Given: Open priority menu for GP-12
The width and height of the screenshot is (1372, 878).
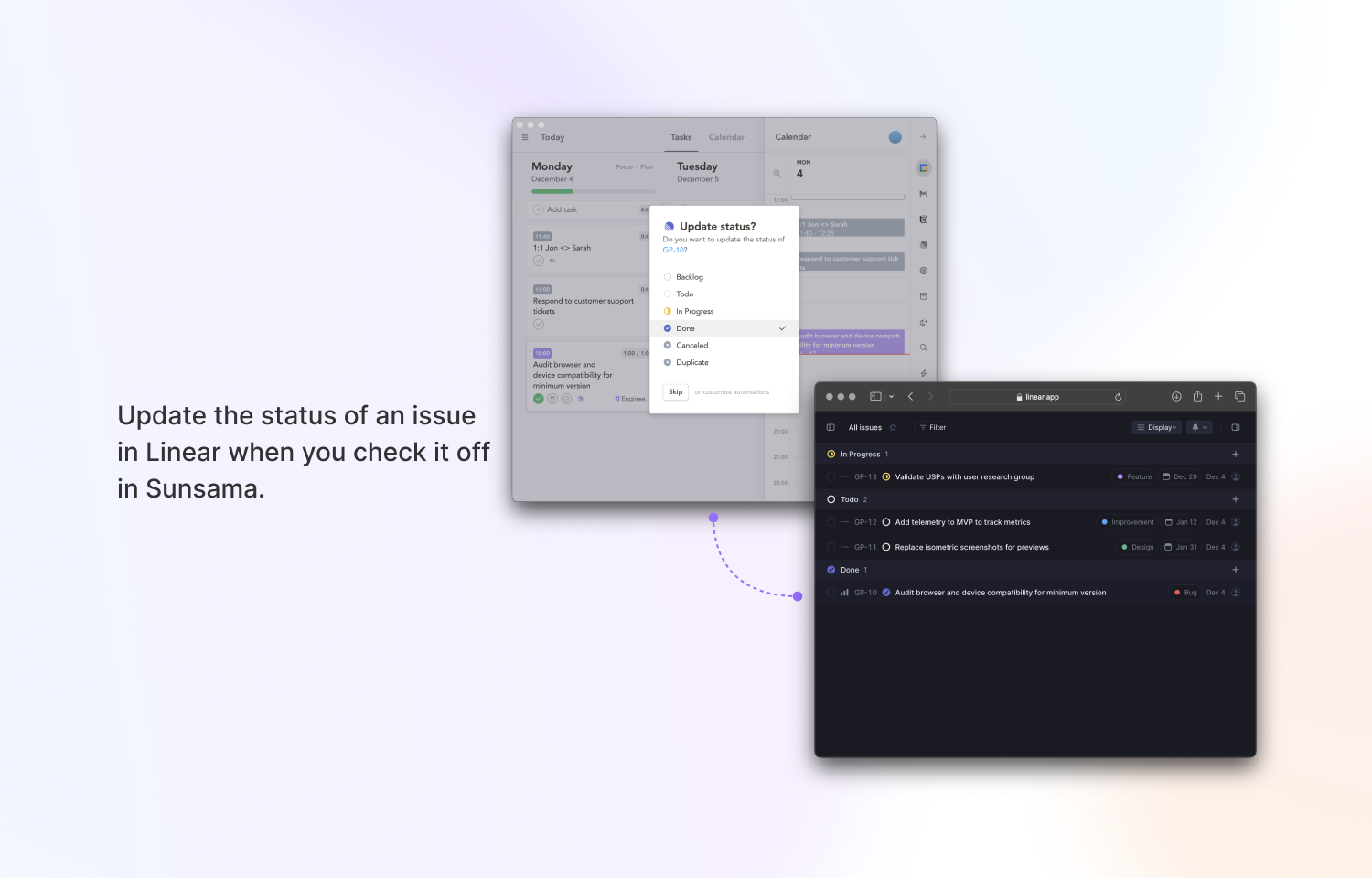Looking at the screenshot, I should [844, 522].
